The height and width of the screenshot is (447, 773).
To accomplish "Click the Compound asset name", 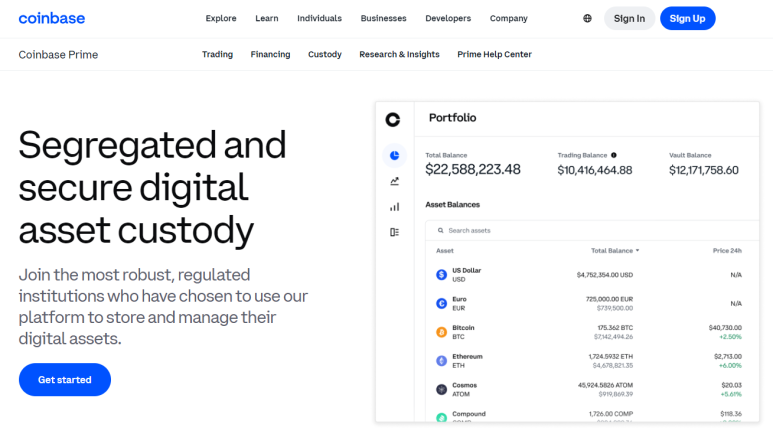I will [469, 413].
